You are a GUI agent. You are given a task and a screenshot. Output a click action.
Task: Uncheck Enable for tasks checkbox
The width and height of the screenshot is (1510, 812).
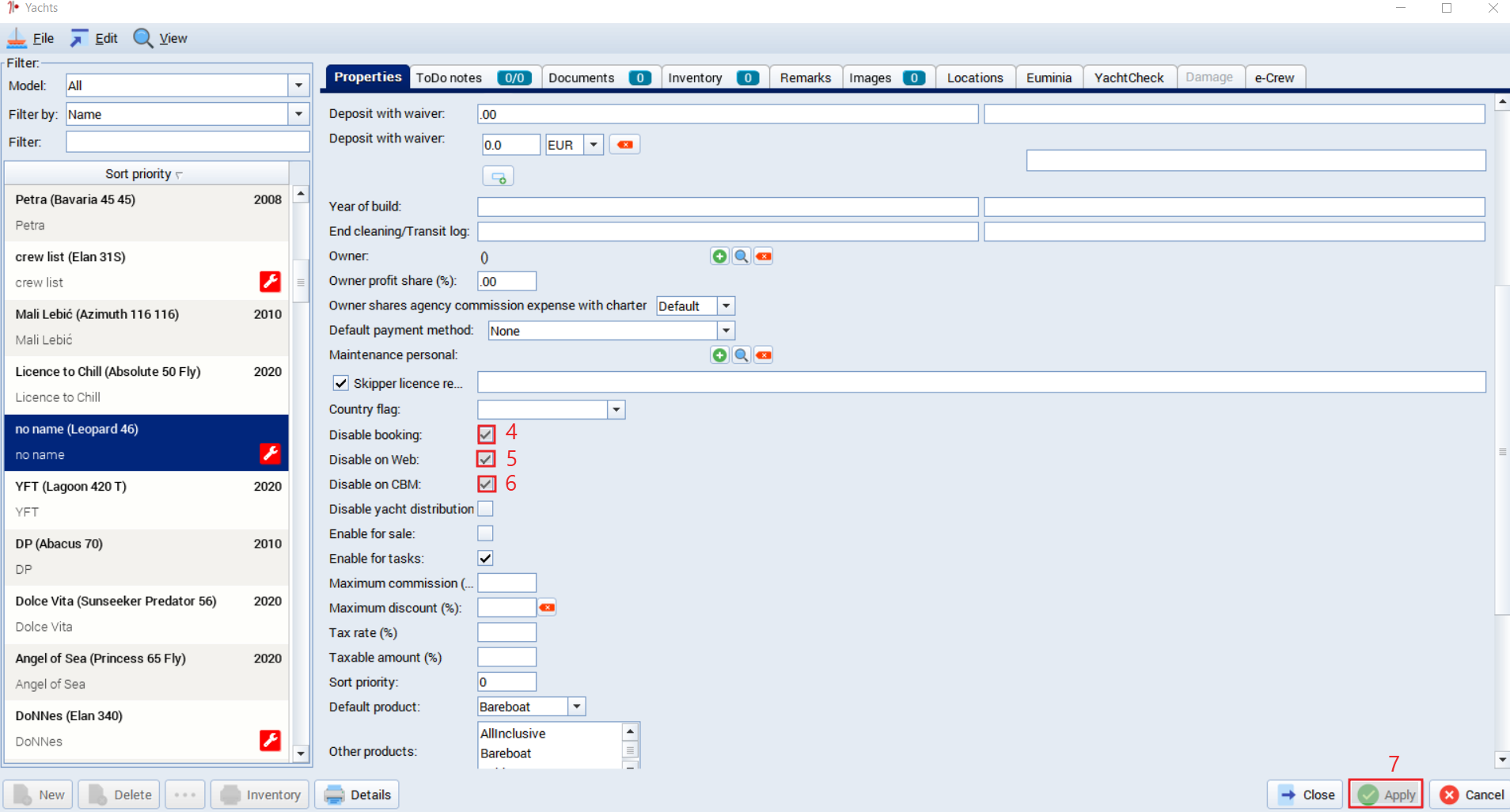(x=486, y=558)
